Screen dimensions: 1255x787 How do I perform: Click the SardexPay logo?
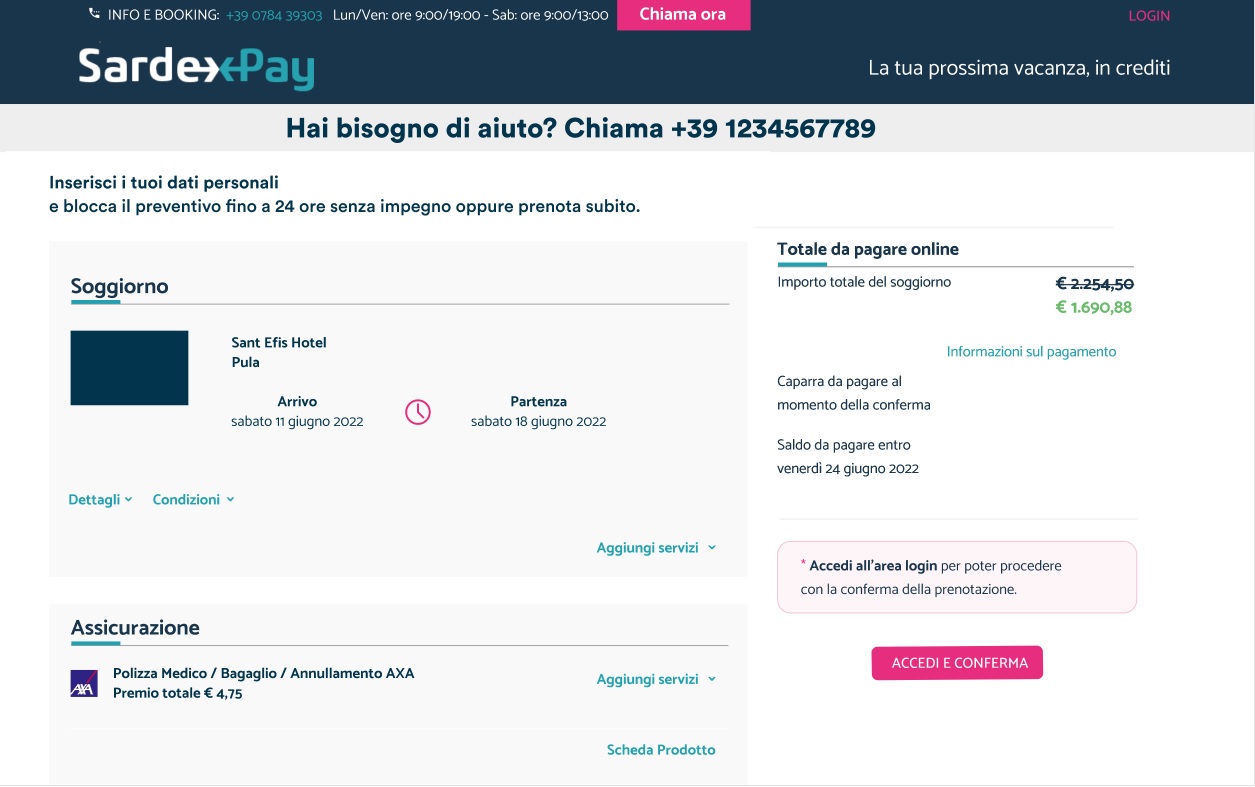195,68
